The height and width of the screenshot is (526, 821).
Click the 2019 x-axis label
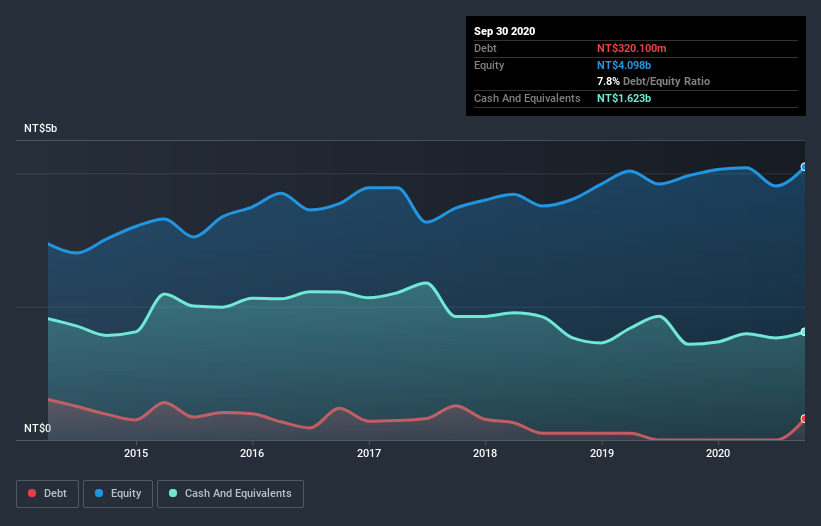pyautogui.click(x=602, y=453)
